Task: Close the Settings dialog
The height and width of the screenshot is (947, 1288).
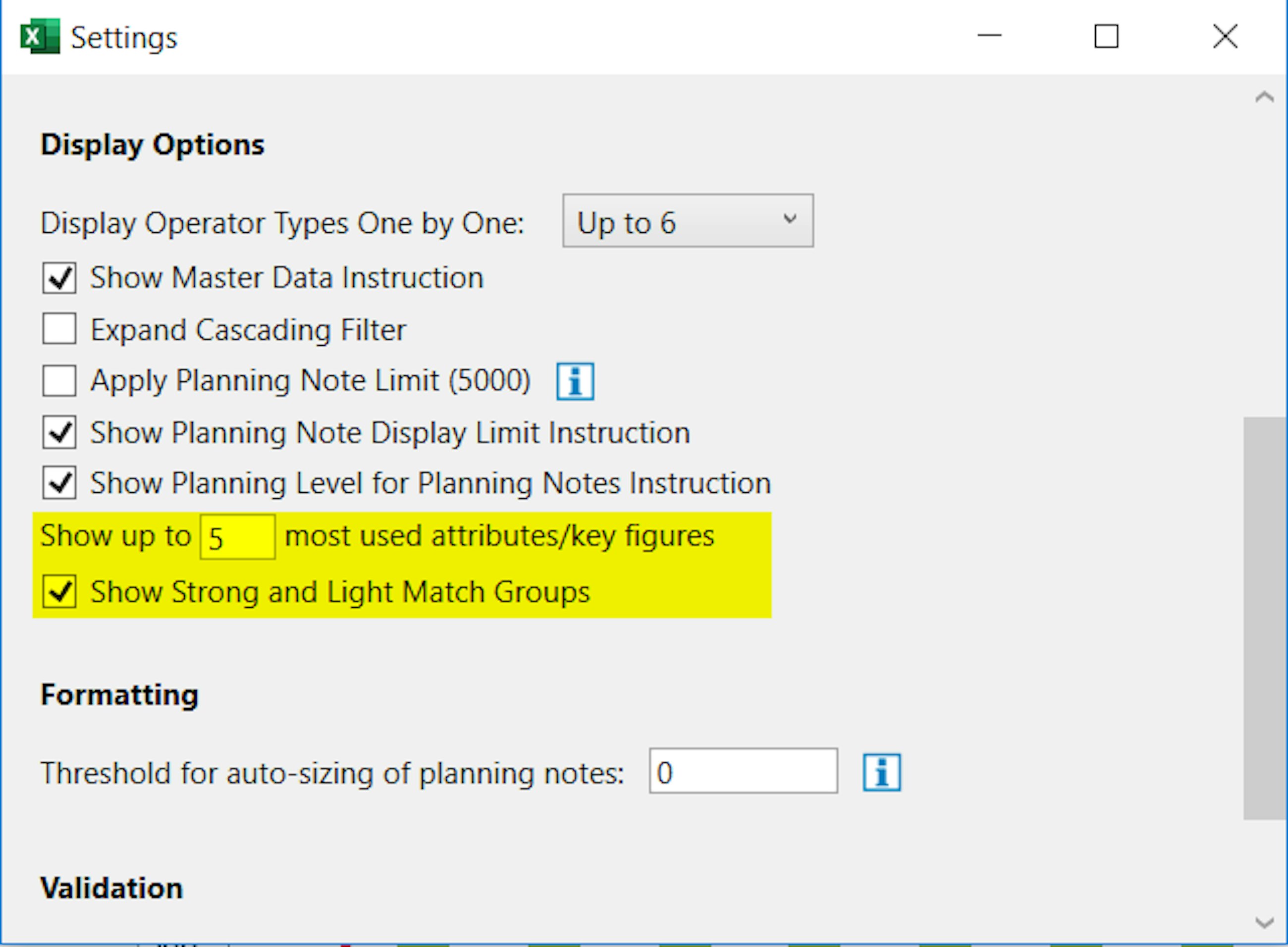Action: tap(1224, 36)
